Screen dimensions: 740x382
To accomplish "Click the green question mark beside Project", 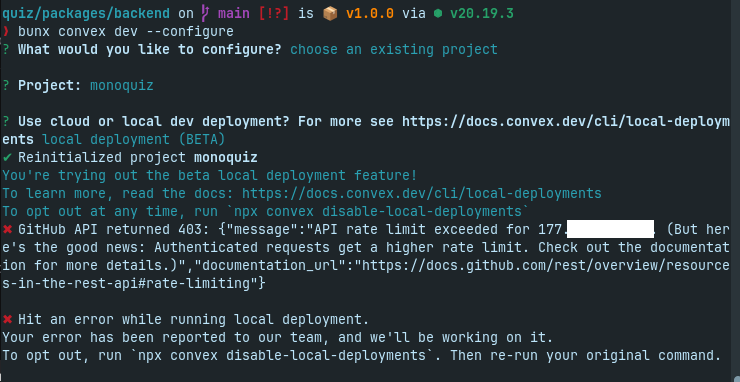I will [x=6, y=85].
